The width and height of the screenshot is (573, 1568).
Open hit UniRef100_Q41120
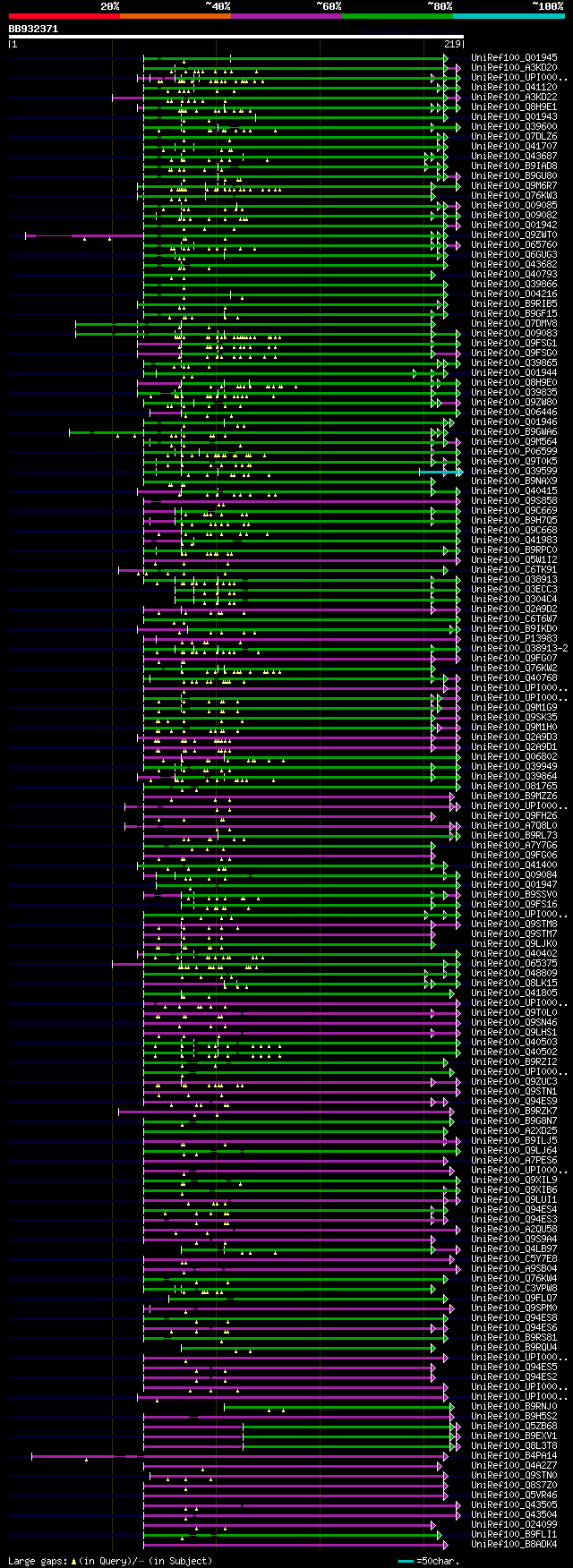(514, 88)
